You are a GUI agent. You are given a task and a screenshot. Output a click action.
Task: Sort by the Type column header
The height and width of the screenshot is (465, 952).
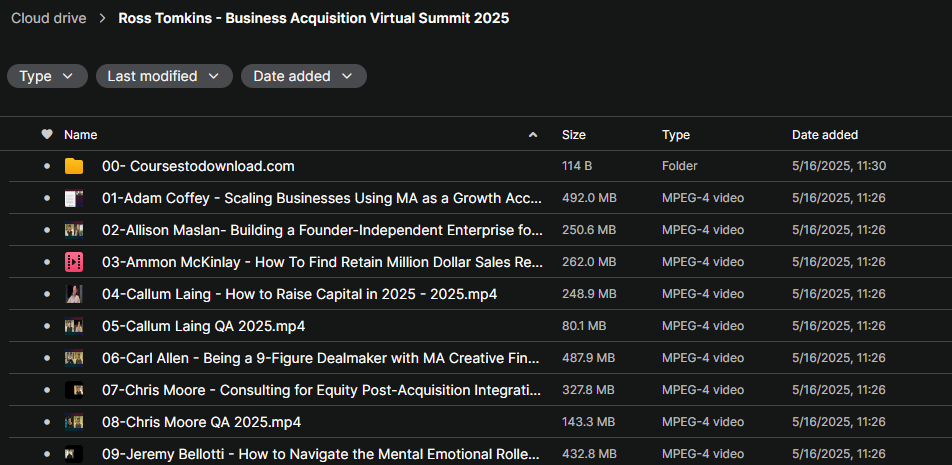676,135
